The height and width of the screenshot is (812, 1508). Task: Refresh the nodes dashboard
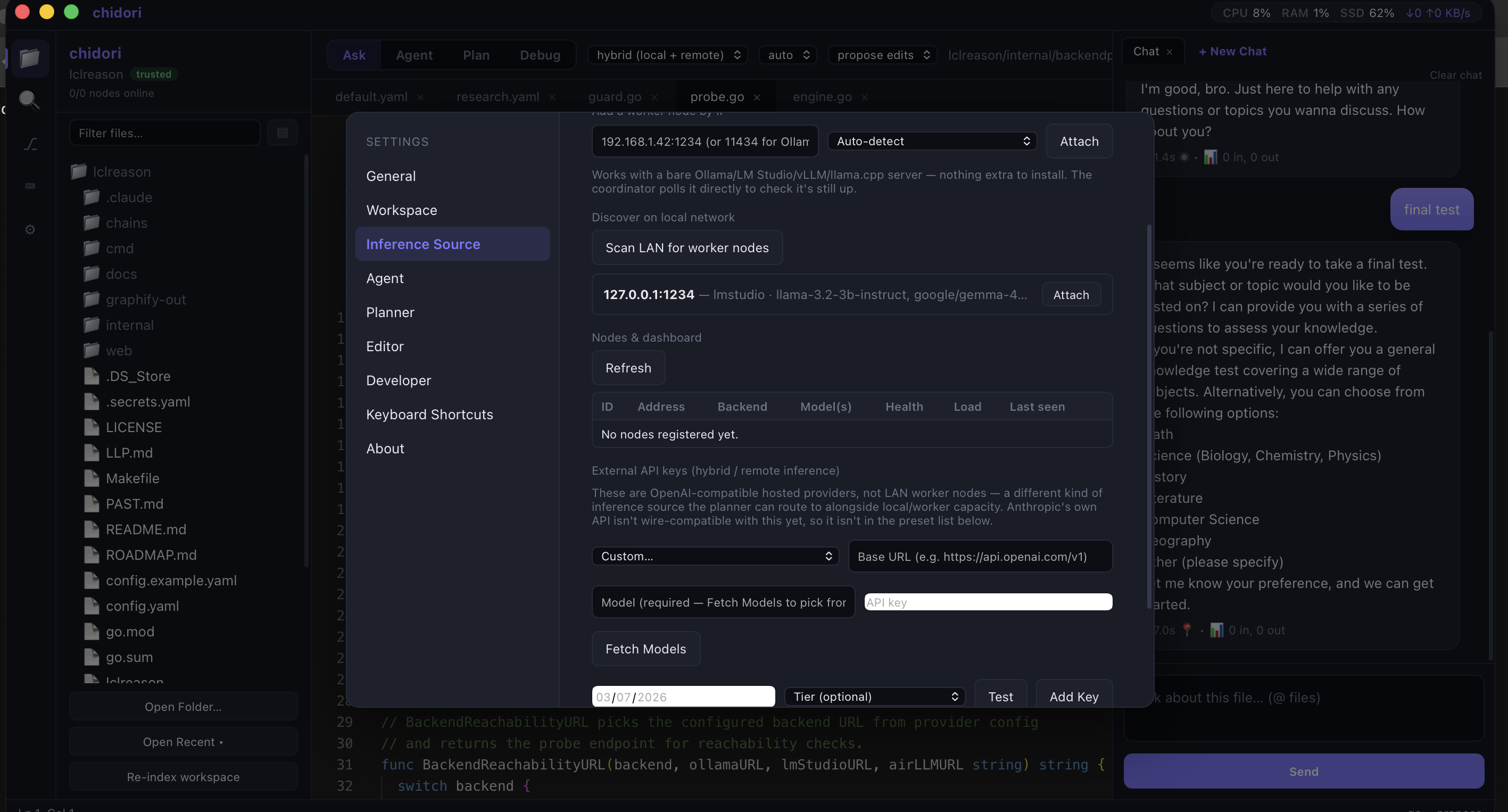click(x=628, y=368)
